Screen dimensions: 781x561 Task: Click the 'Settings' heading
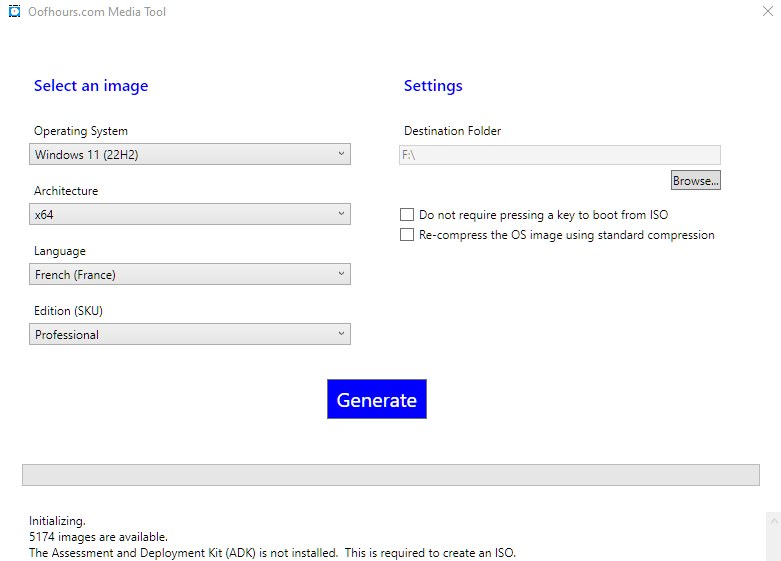click(x=433, y=86)
